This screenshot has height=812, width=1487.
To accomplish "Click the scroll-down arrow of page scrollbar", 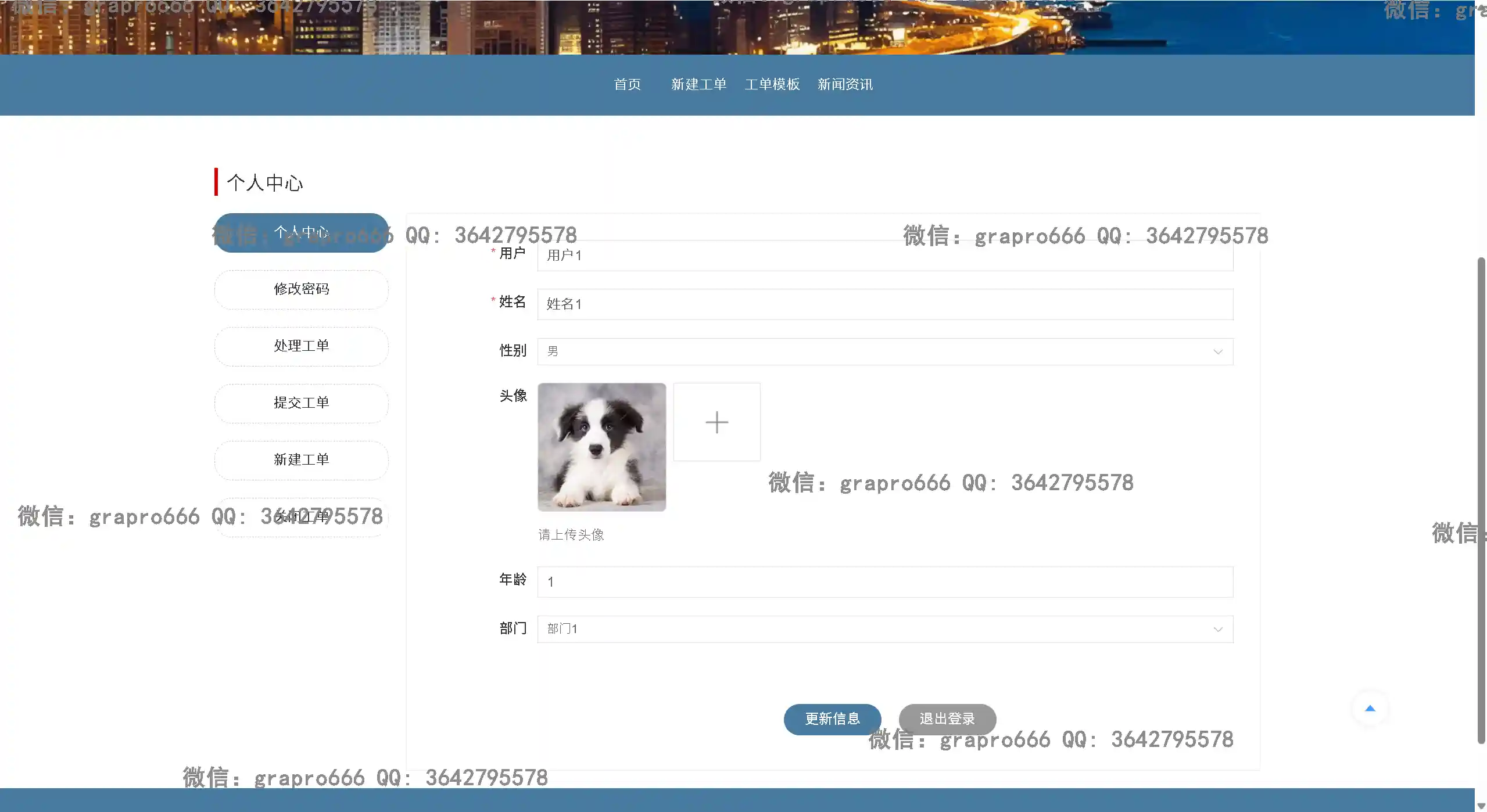I will 1481,806.
